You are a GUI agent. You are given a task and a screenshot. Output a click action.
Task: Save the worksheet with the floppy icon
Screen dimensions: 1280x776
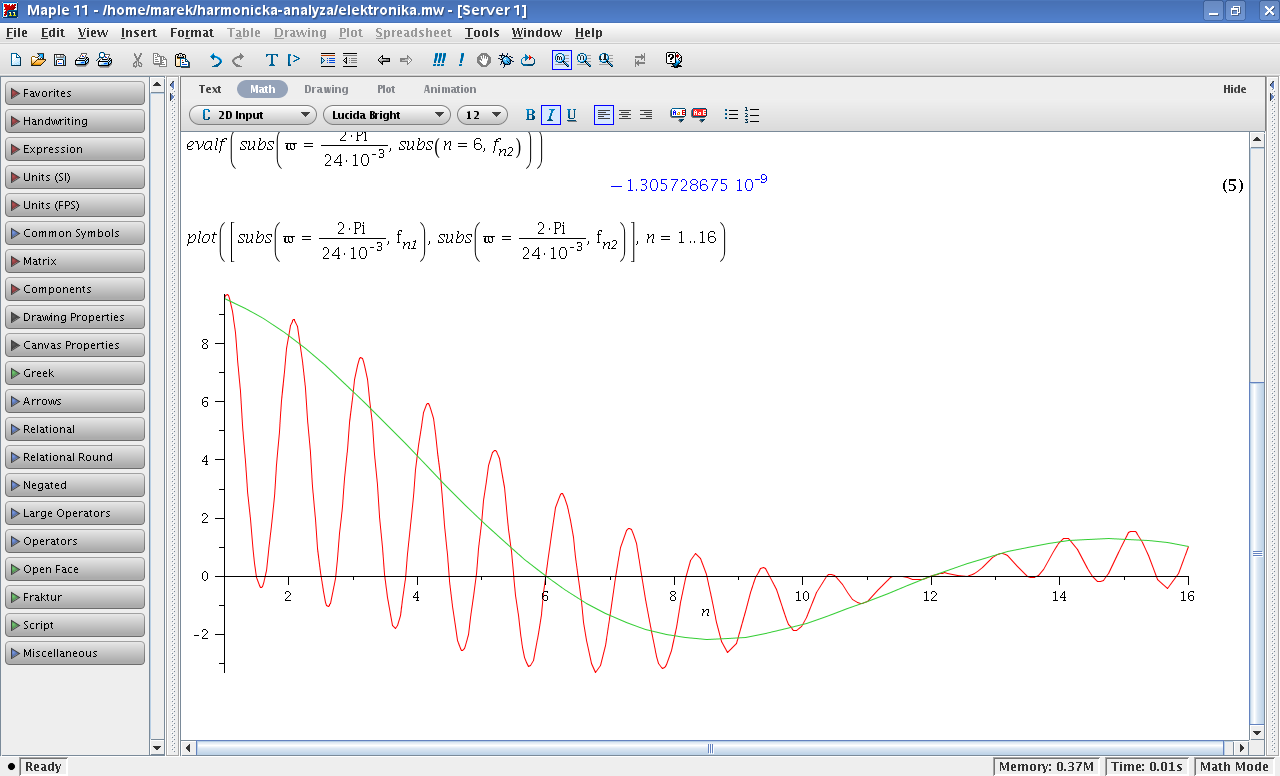point(59,60)
